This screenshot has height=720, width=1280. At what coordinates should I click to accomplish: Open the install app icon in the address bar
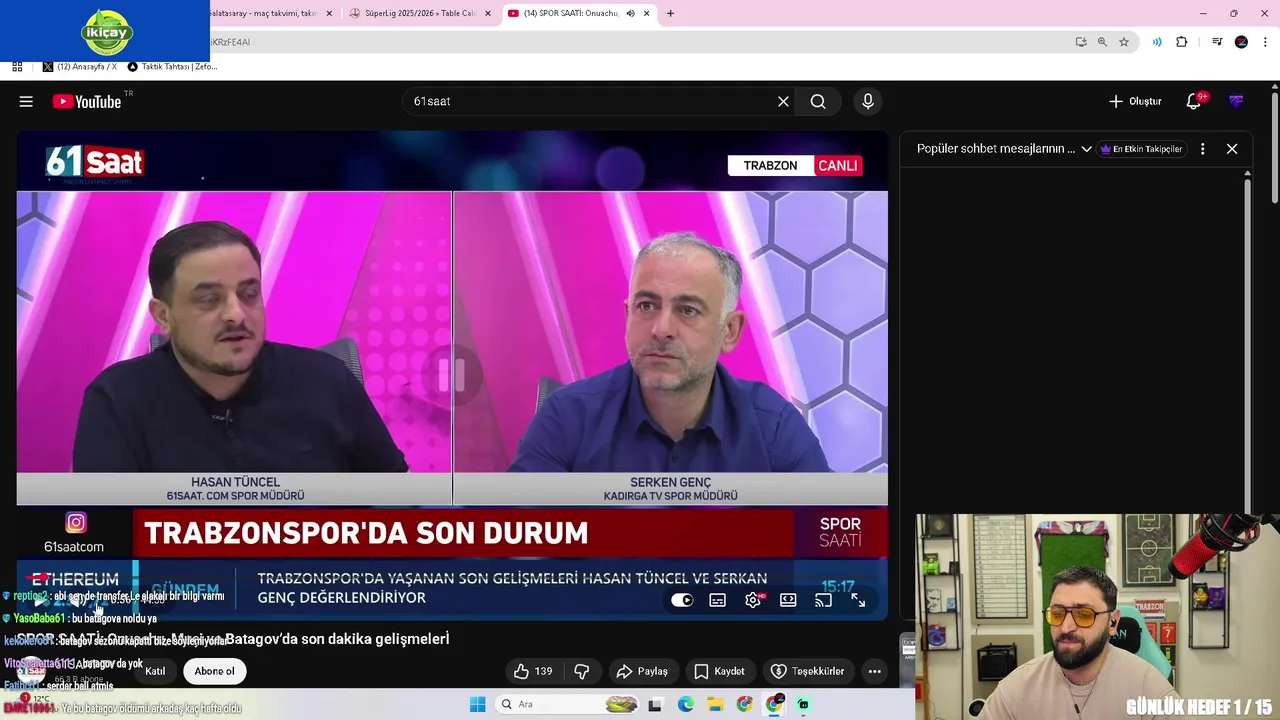(1080, 42)
